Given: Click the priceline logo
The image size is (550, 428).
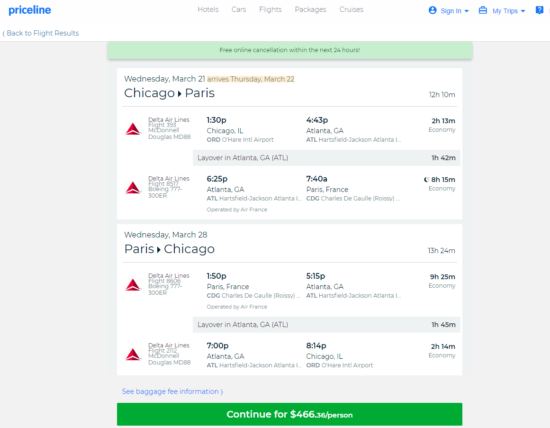Looking at the screenshot, I should point(30,10).
